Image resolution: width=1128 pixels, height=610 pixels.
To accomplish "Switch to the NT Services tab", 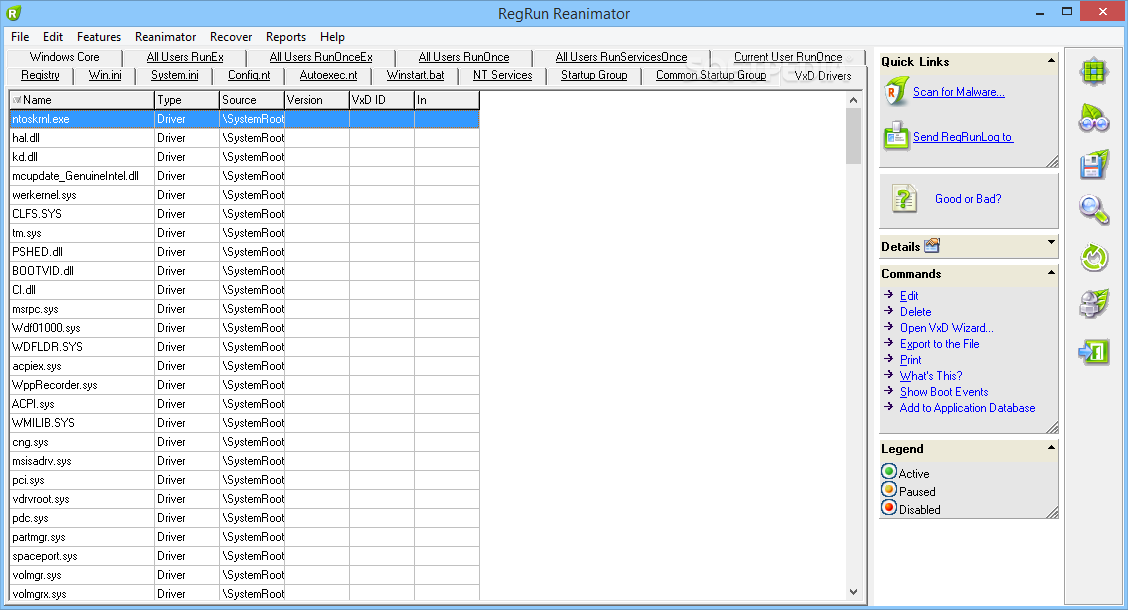I will point(502,75).
